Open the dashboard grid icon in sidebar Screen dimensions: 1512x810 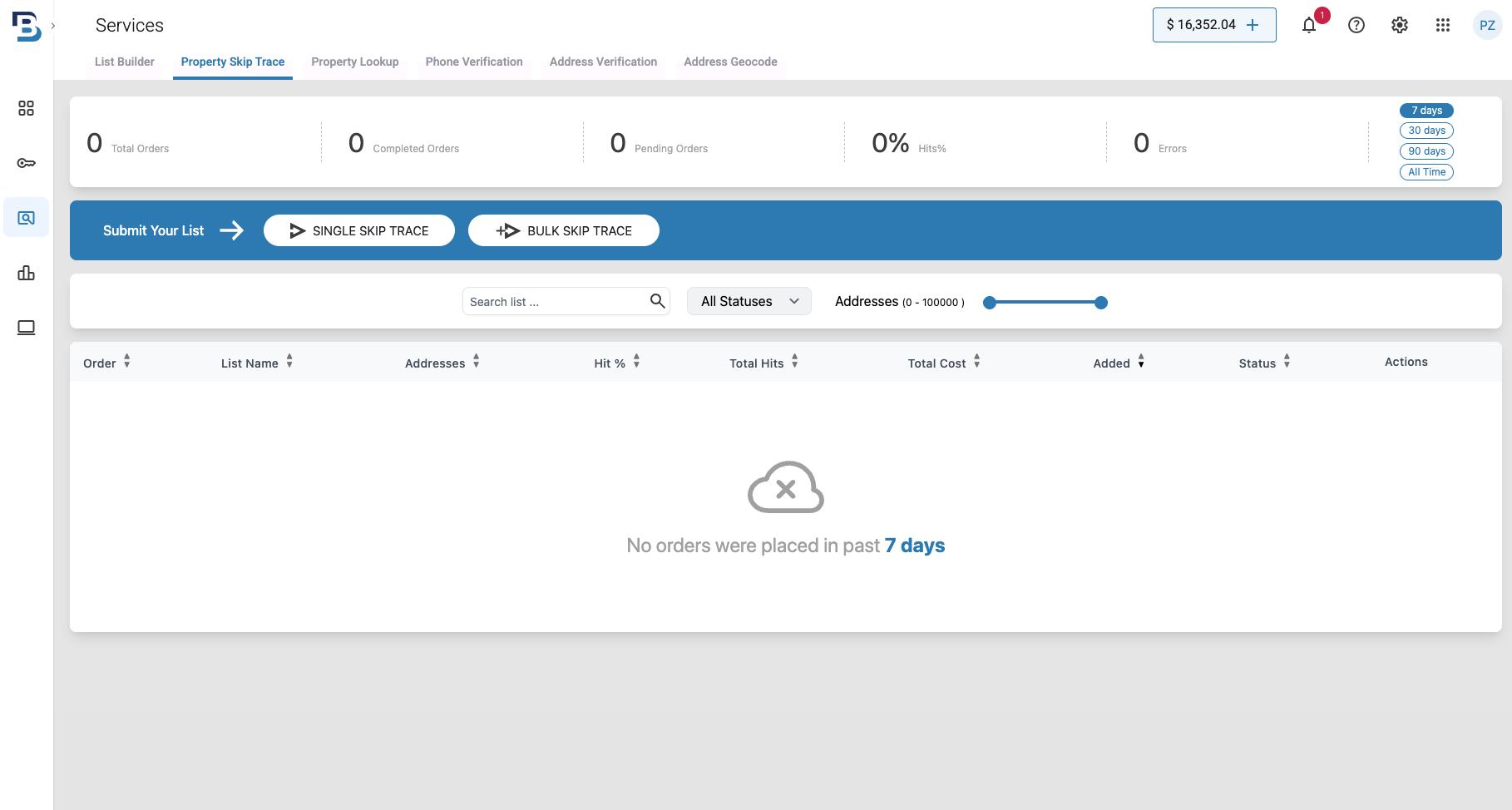point(26,109)
